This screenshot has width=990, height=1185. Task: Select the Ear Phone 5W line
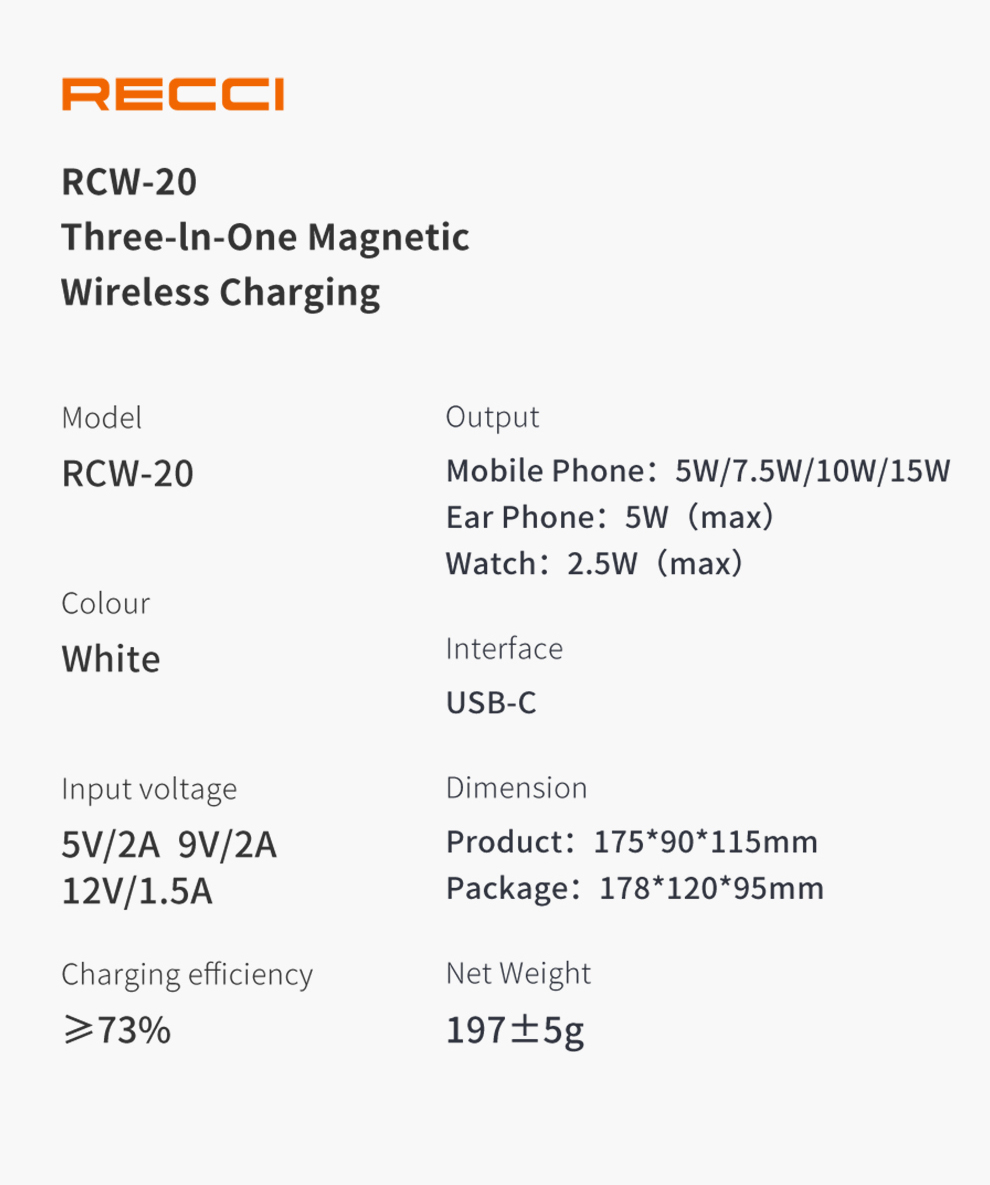[x=610, y=517]
